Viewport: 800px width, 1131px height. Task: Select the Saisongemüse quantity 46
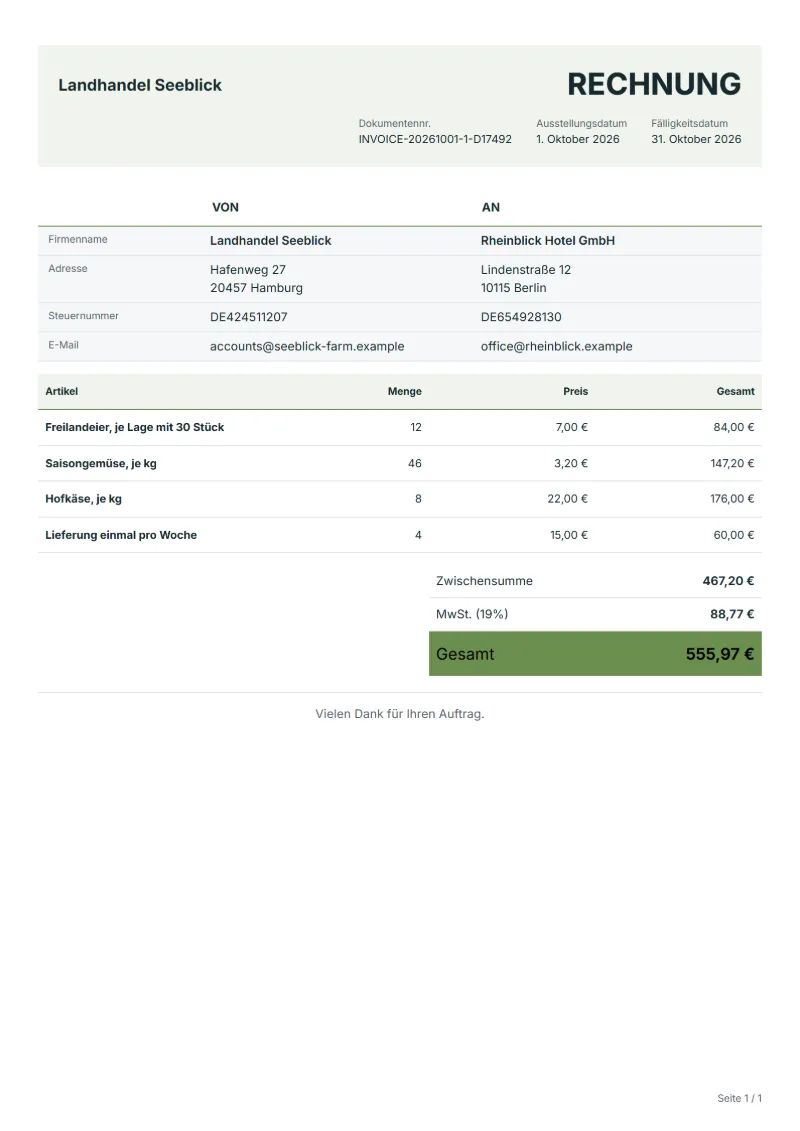(415, 463)
